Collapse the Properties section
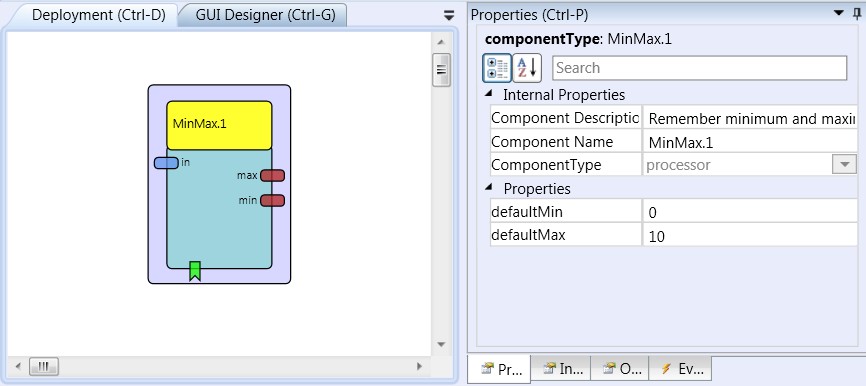 [488, 188]
